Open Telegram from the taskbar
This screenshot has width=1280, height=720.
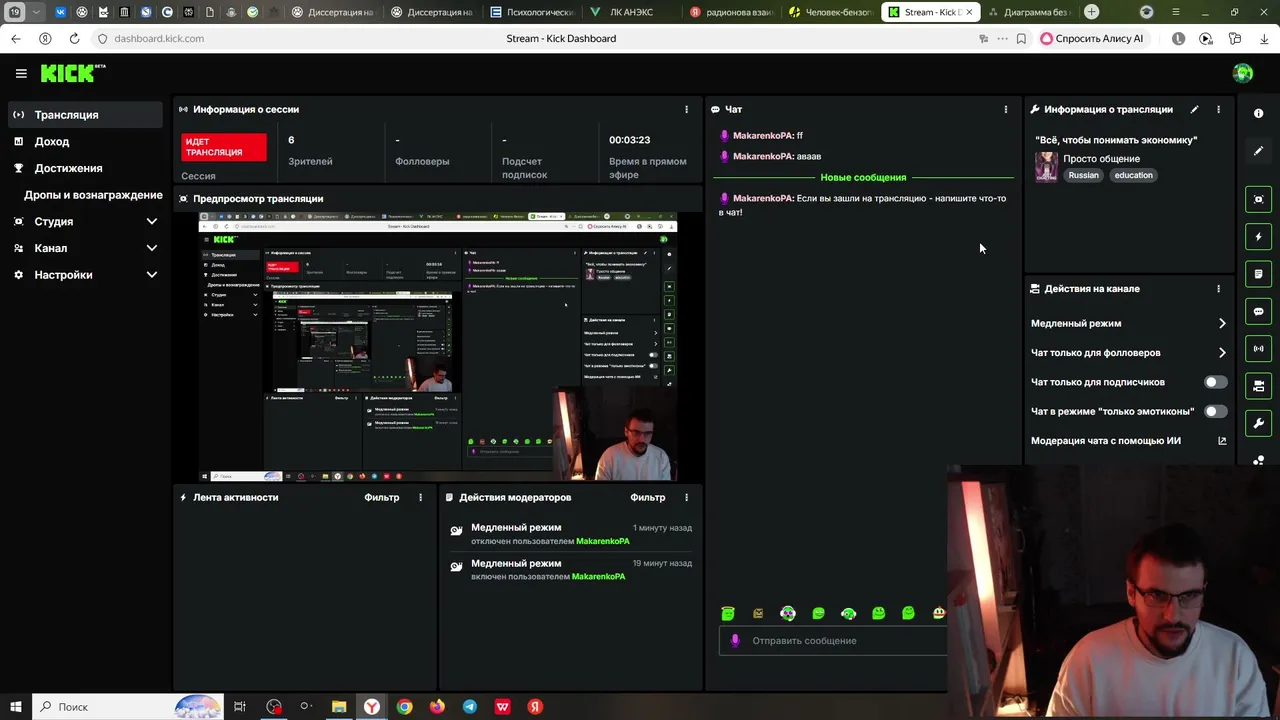[x=470, y=707]
